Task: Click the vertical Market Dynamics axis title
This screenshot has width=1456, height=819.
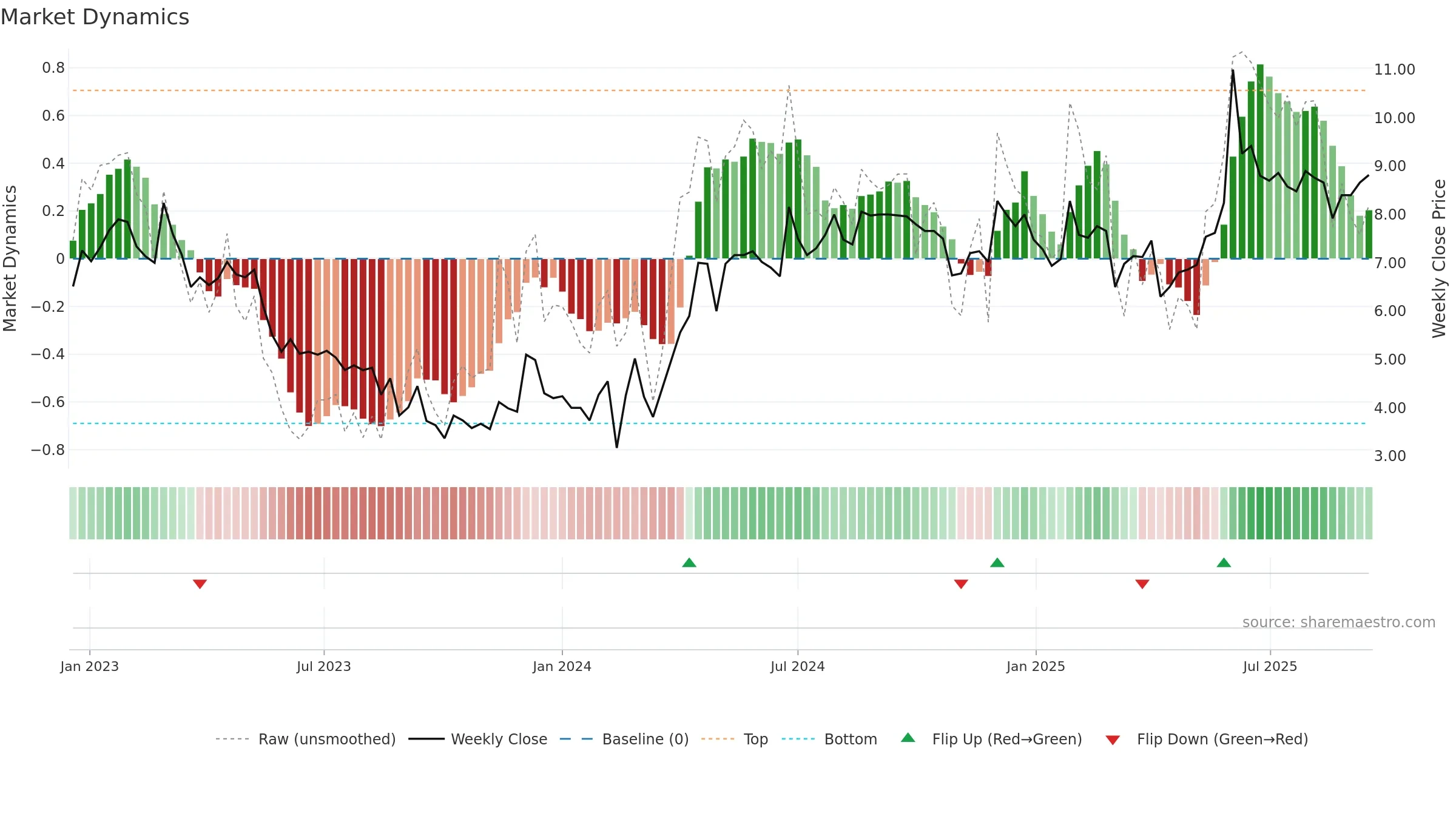Action: (10, 258)
